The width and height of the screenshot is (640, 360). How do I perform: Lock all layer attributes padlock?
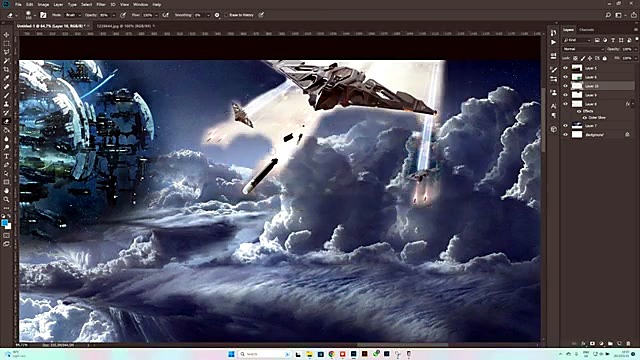pos(604,58)
